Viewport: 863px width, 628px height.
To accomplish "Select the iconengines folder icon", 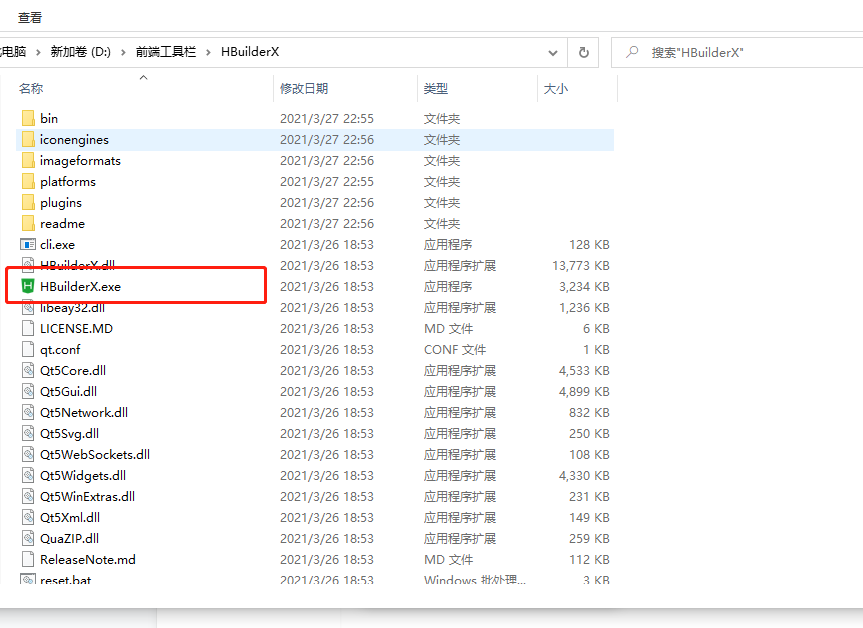I will (28, 139).
